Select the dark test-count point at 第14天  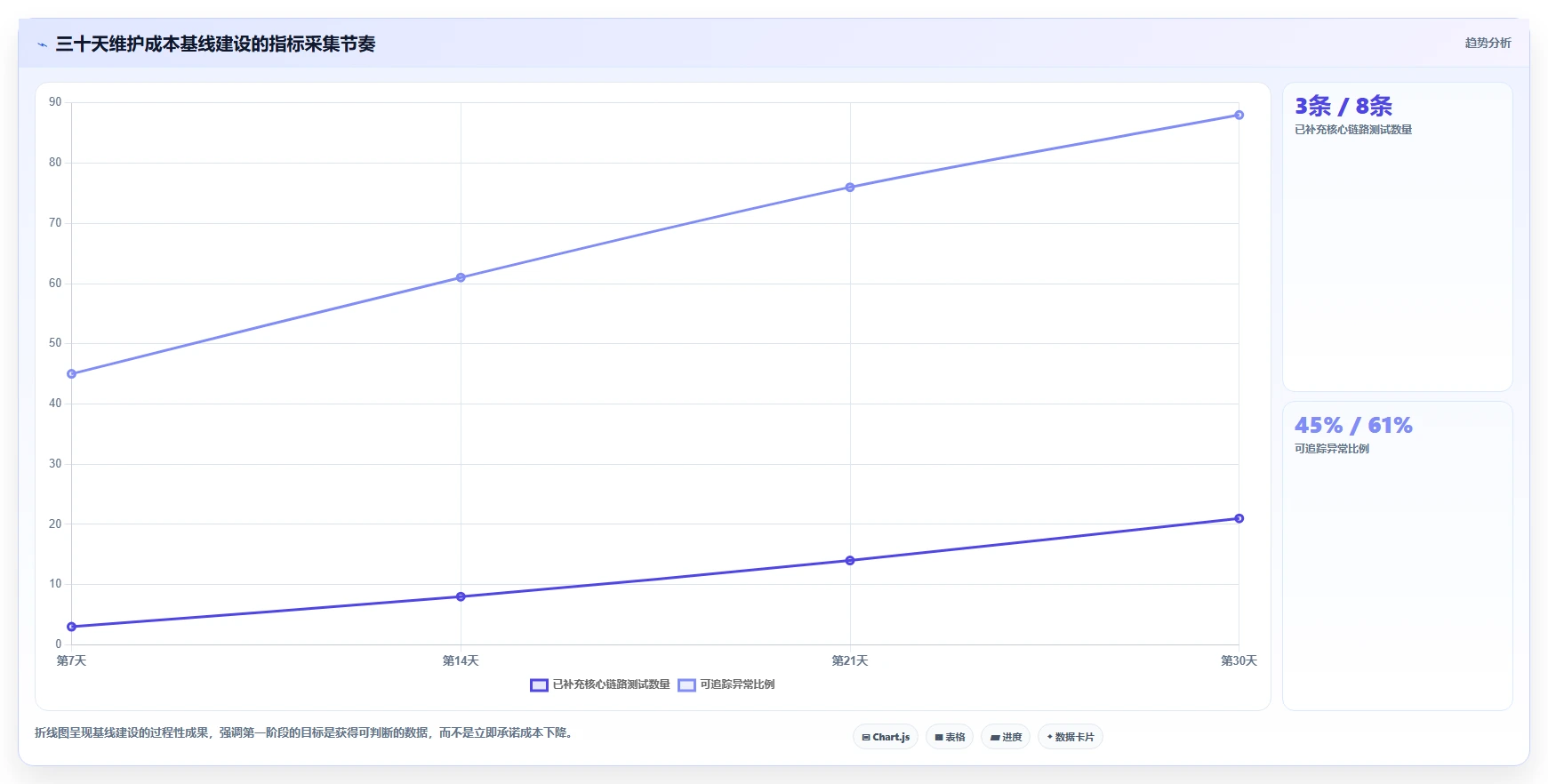point(461,596)
